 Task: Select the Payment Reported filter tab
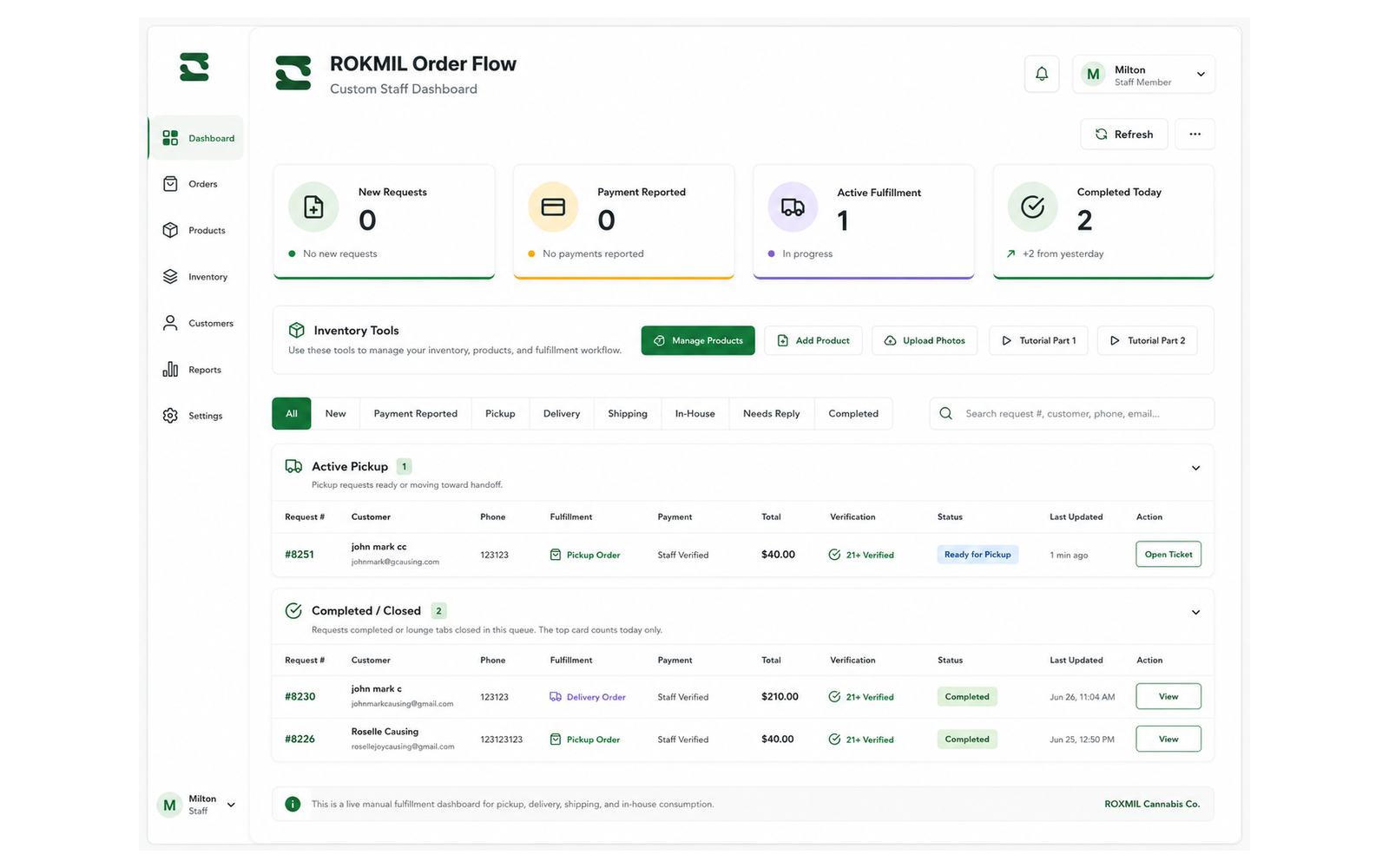[415, 413]
